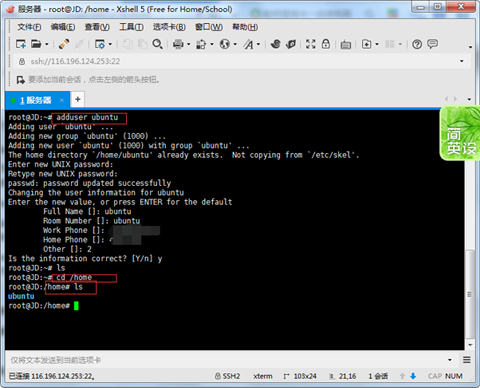Expand the address bar history dropdown
Image resolution: width=480 pixels, height=388 pixels.
tap(462, 61)
